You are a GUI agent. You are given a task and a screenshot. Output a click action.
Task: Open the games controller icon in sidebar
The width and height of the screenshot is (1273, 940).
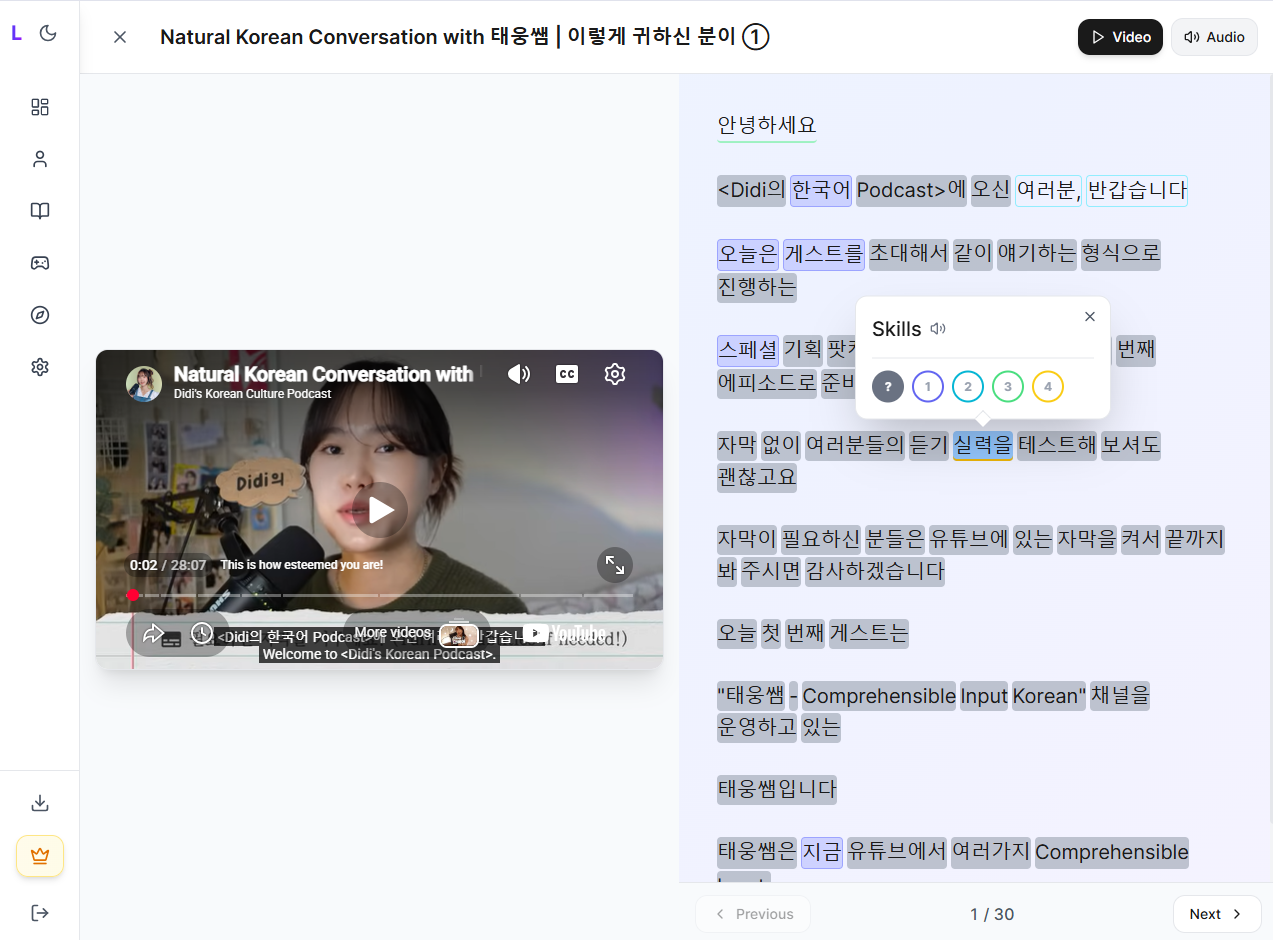[40, 263]
